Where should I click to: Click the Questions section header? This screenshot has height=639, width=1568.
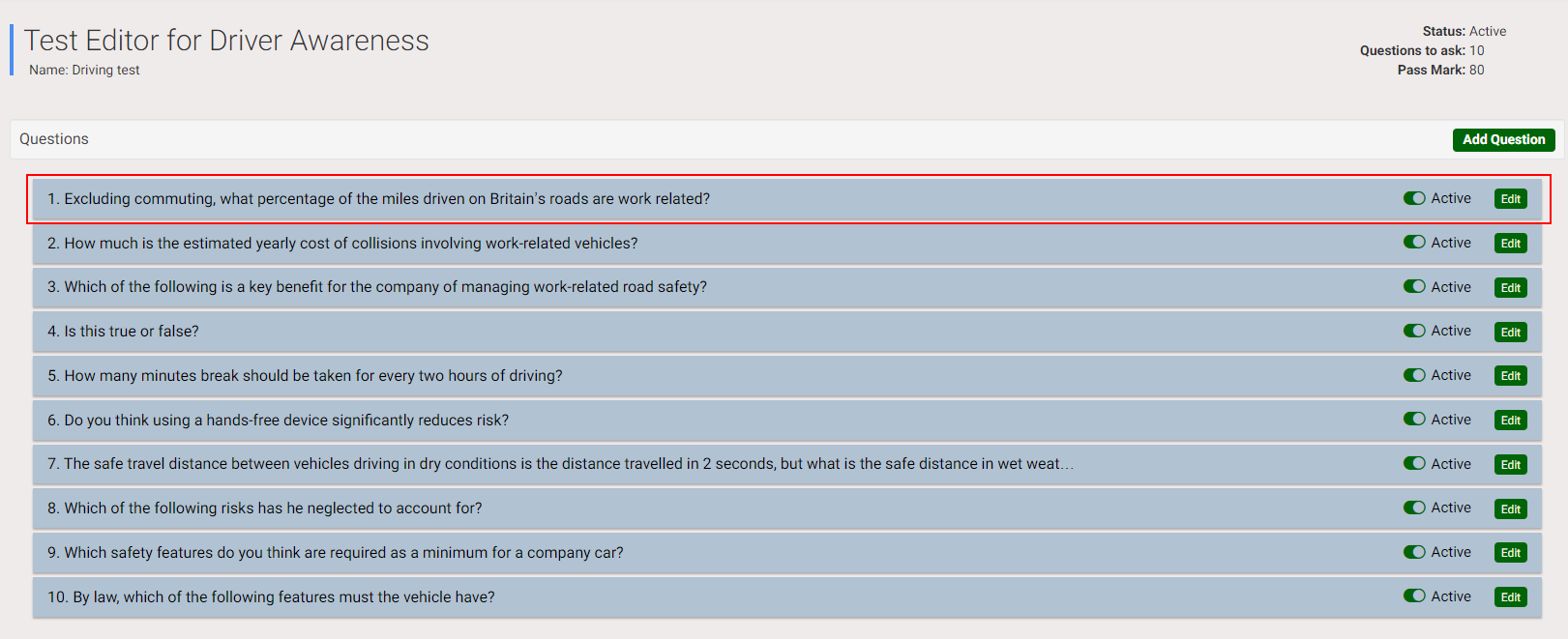click(54, 139)
